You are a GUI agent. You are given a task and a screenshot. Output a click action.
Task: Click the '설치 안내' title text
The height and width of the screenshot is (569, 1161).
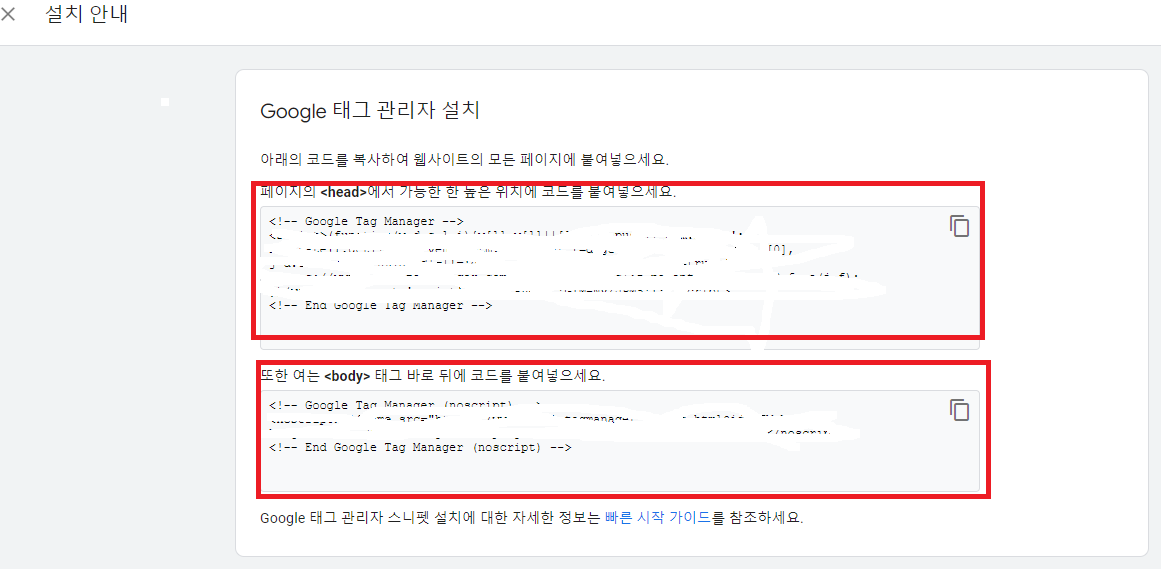click(87, 15)
